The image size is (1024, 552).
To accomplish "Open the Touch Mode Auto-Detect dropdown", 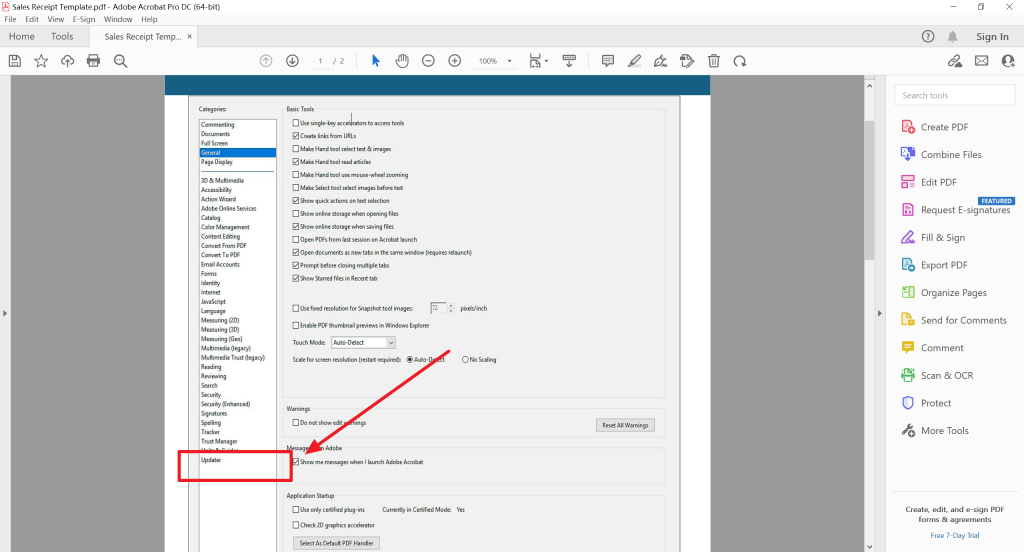I will (x=363, y=342).
